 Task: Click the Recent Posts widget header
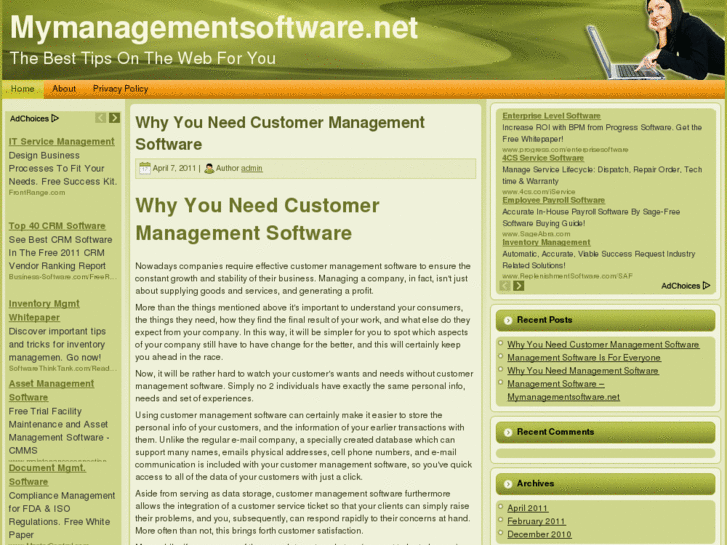[x=606, y=321]
